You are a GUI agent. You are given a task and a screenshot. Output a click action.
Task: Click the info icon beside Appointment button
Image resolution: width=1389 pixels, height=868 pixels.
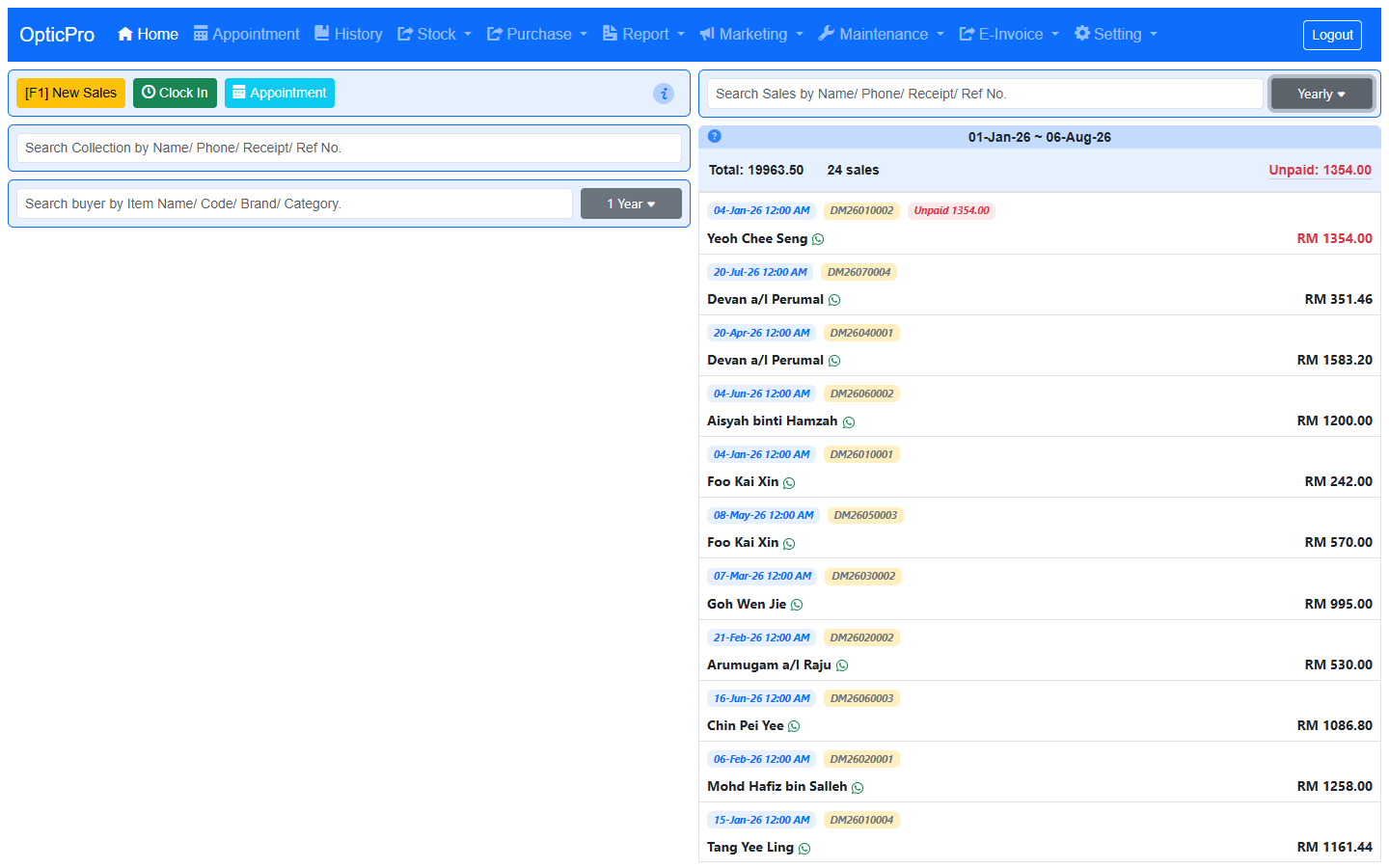[x=664, y=94]
